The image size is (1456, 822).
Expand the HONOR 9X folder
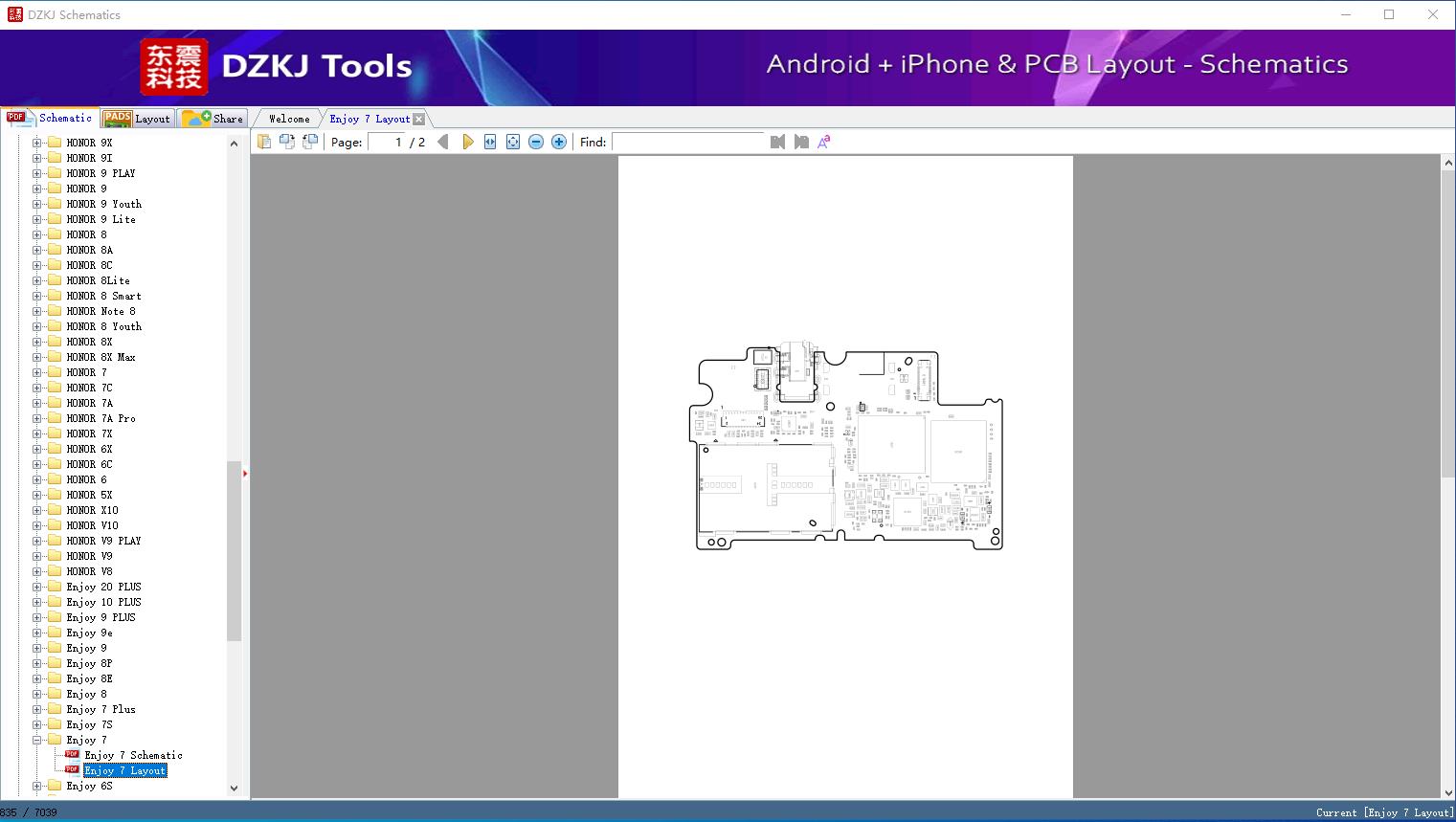[37, 143]
